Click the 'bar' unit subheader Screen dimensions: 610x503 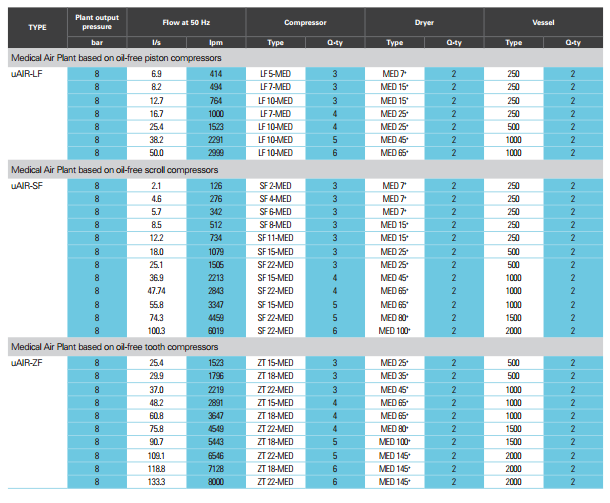(x=97, y=42)
